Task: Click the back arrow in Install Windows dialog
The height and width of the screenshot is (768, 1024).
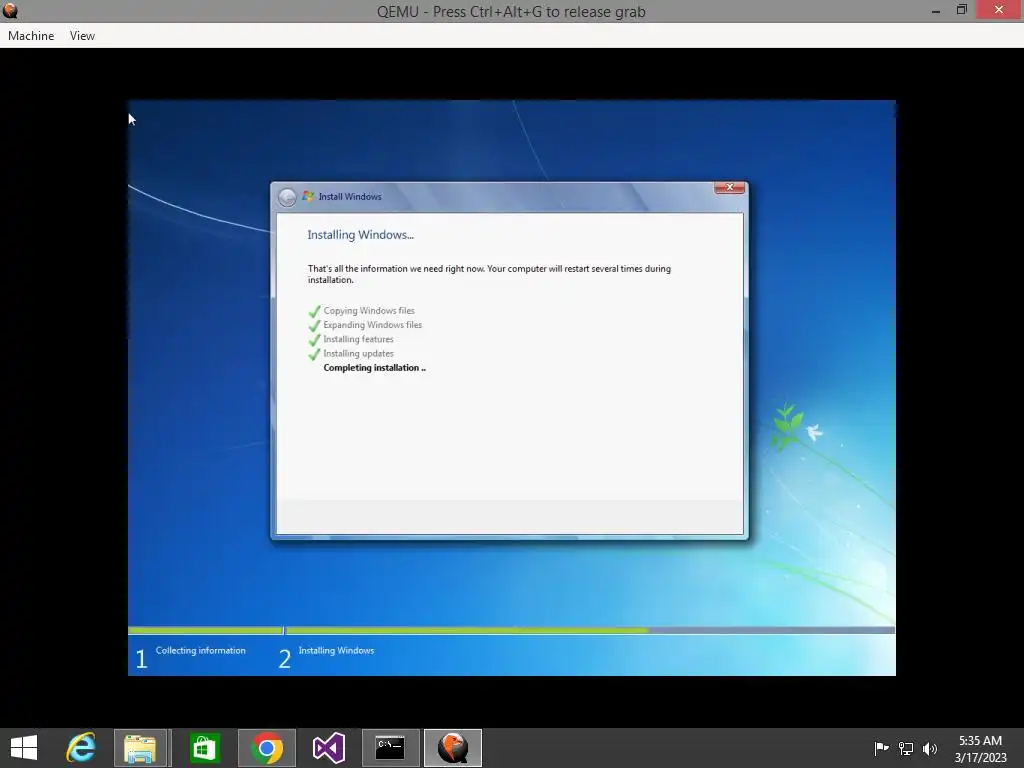Action: click(x=287, y=197)
